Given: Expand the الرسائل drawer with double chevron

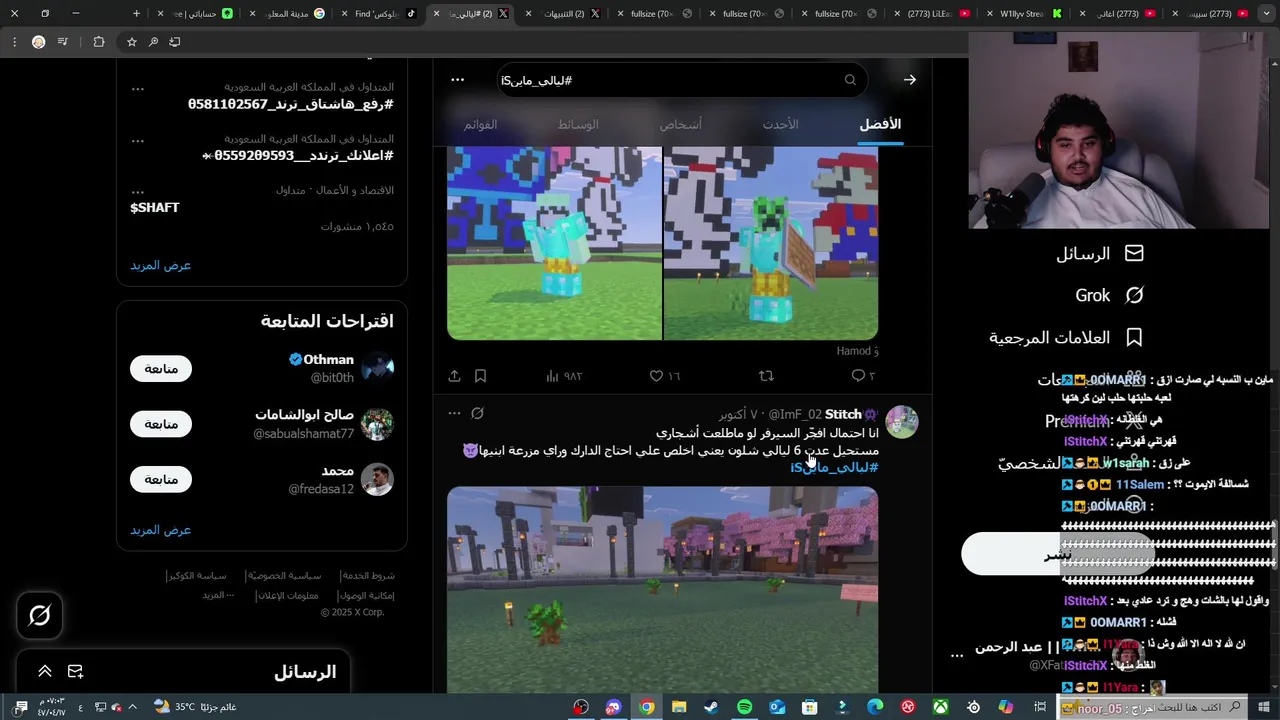Looking at the screenshot, I should (x=45, y=672).
